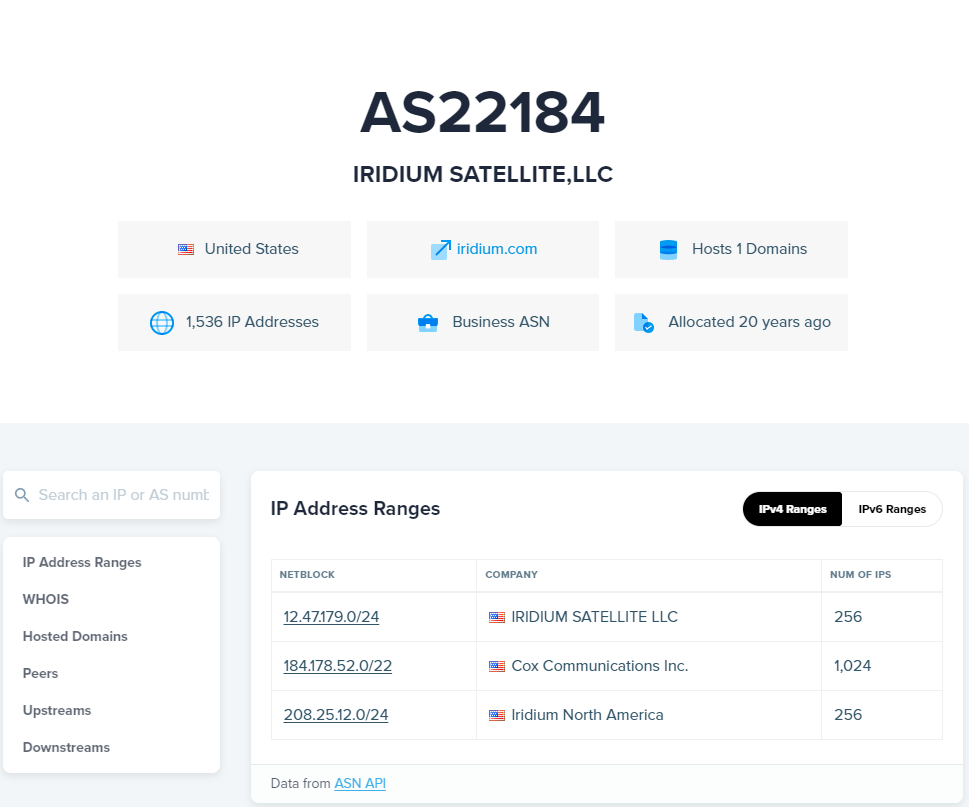Click the flag icon next to Cox Communications Inc.

497,666
